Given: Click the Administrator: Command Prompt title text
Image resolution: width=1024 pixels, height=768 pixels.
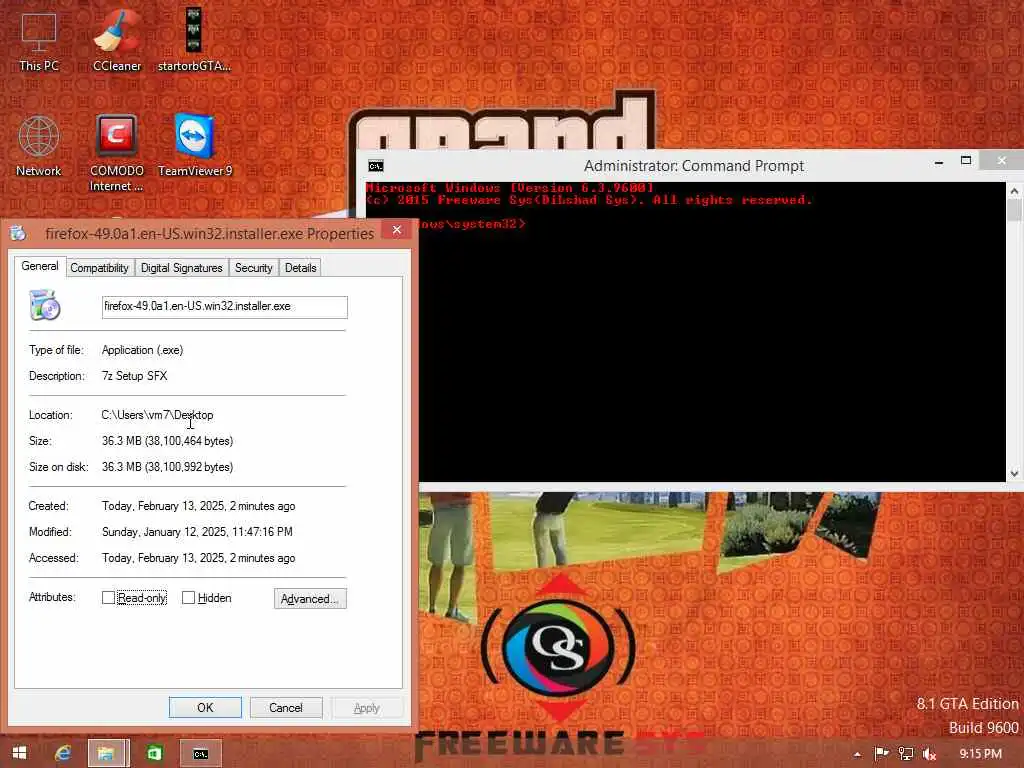Looking at the screenshot, I should coord(694,166).
